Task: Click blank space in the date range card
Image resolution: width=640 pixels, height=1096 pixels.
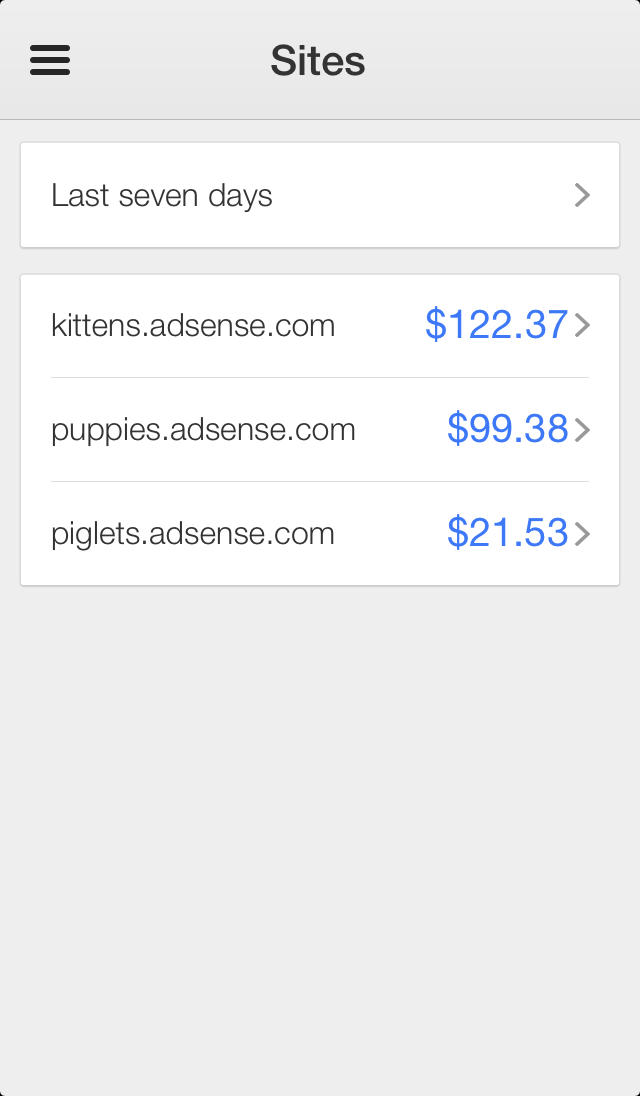Action: click(420, 195)
